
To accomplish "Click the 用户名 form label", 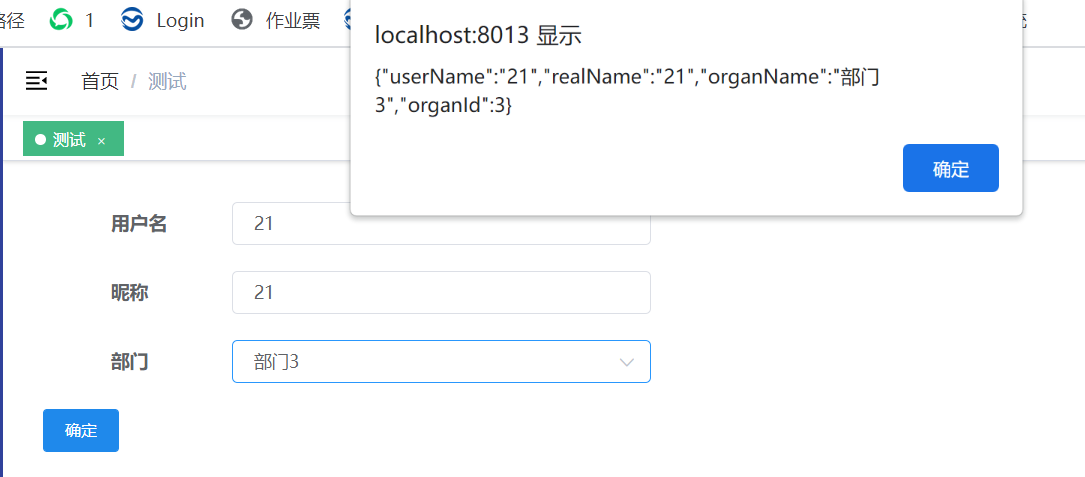I will point(139,224).
